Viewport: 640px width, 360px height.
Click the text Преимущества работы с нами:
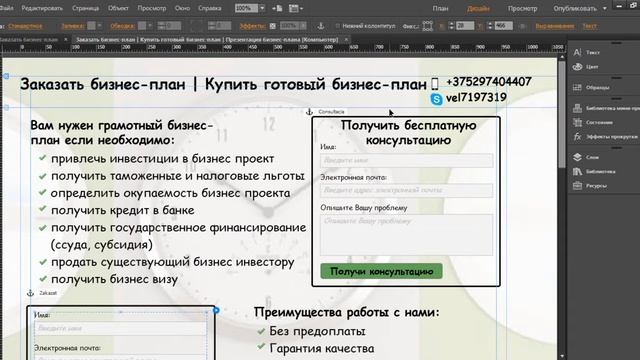pyautogui.click(x=347, y=312)
